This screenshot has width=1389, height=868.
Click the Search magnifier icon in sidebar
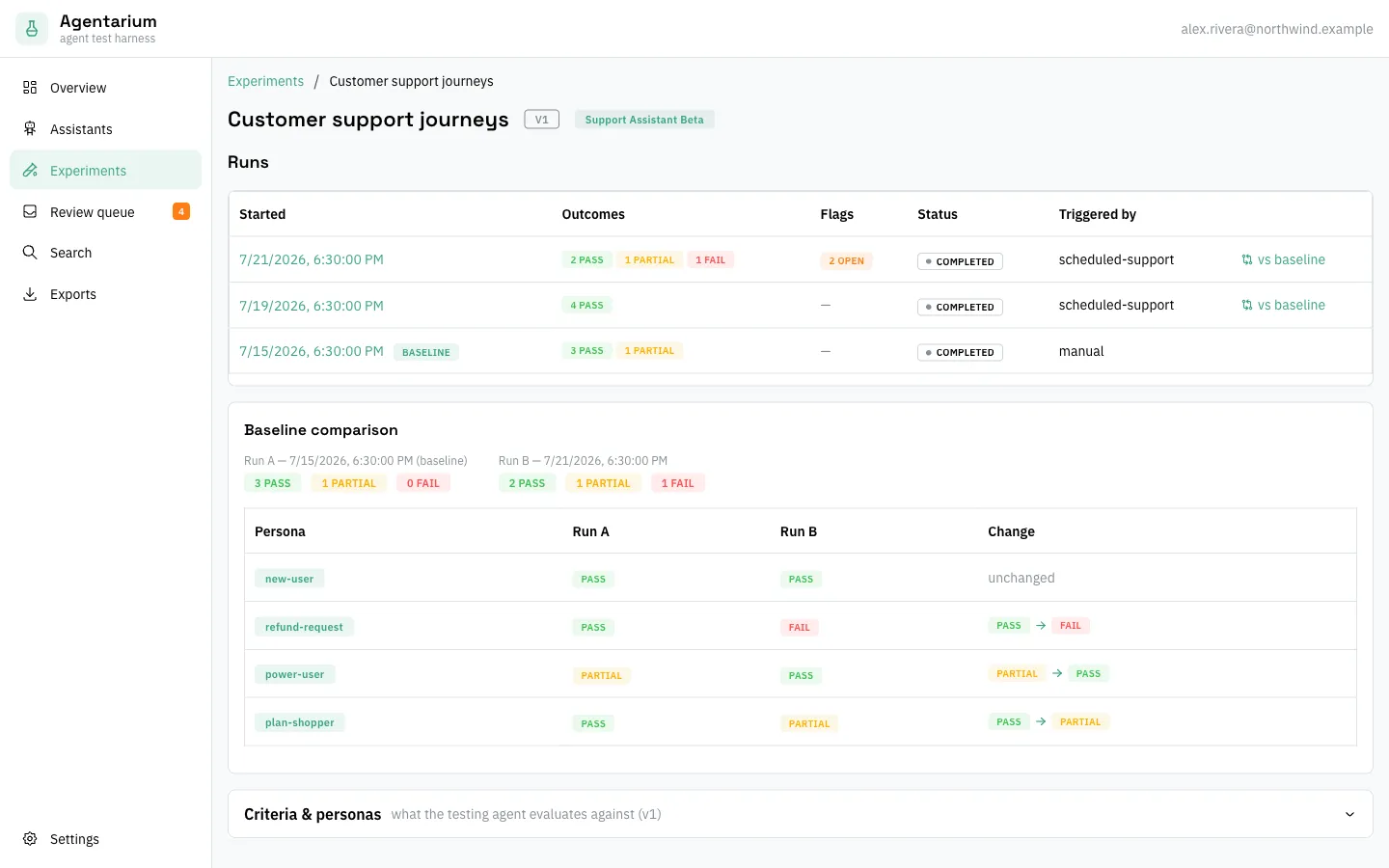click(30, 253)
